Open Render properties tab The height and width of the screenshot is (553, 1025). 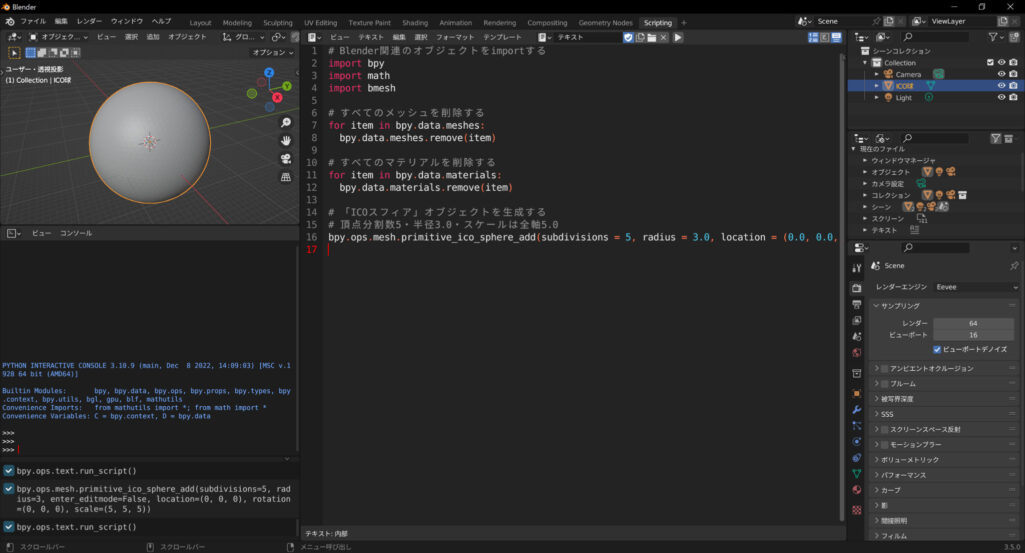click(856, 288)
